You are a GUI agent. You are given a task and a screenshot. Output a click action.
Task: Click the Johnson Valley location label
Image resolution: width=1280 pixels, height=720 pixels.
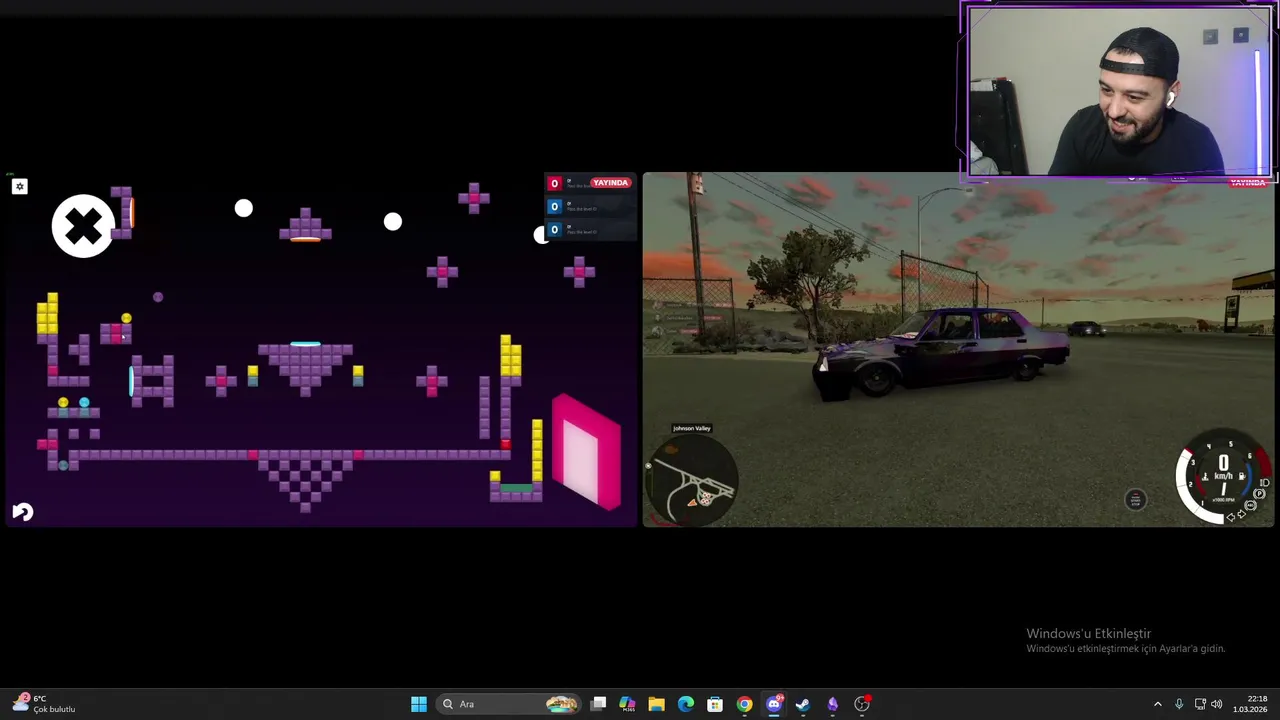tap(691, 428)
